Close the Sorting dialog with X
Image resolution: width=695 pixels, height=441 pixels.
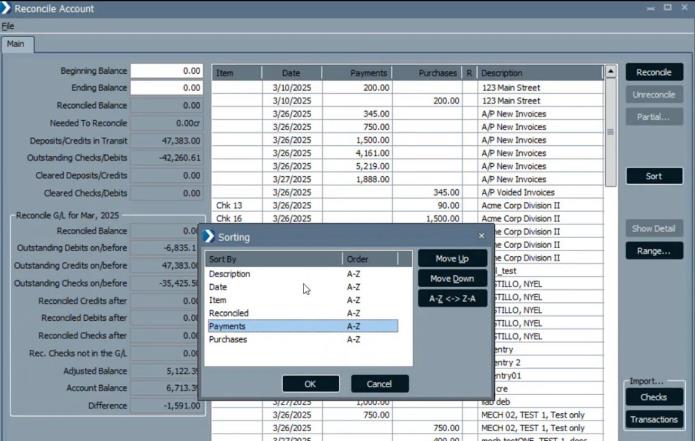(481, 236)
